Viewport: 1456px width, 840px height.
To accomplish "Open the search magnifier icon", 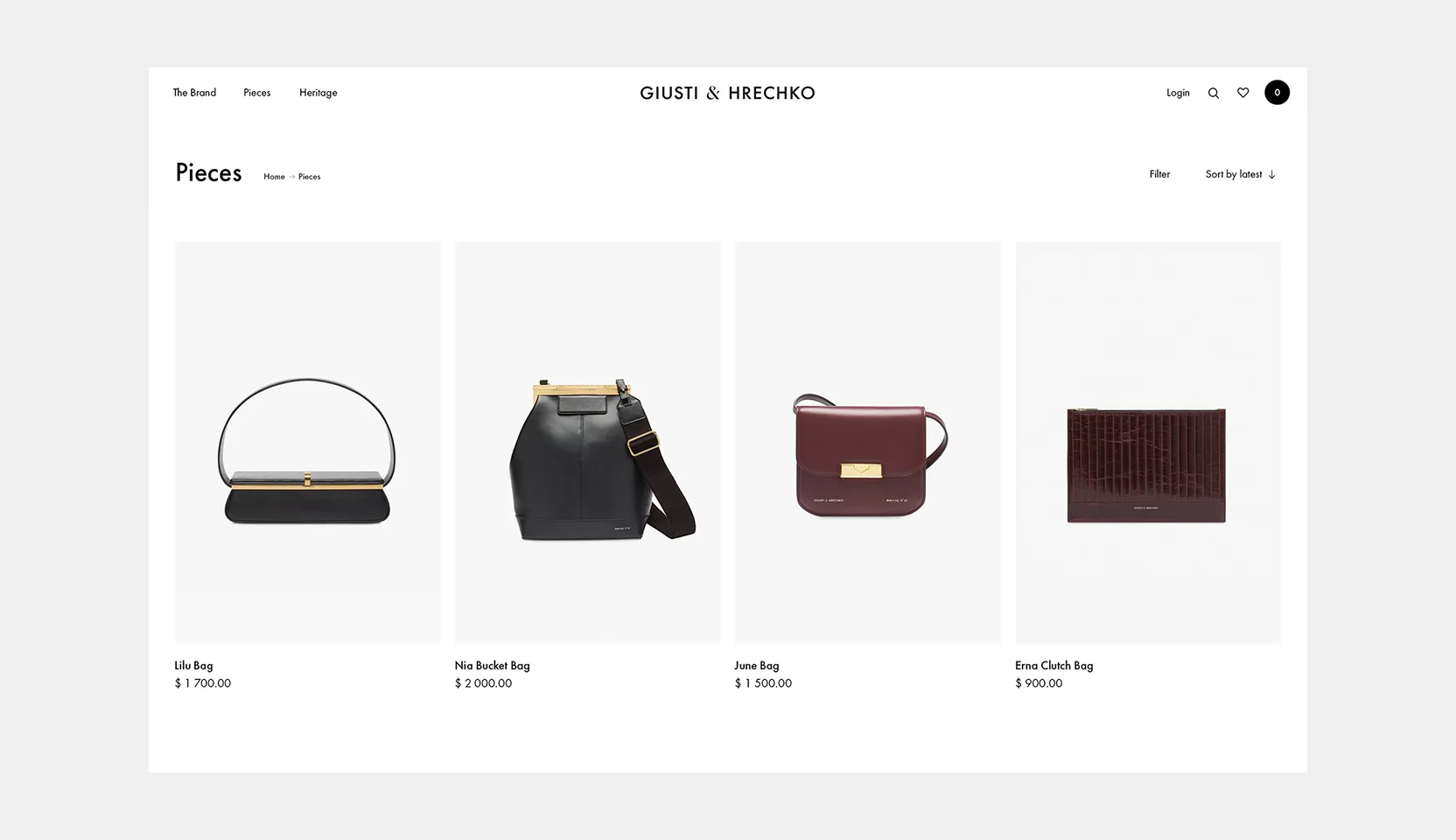I will (1214, 93).
